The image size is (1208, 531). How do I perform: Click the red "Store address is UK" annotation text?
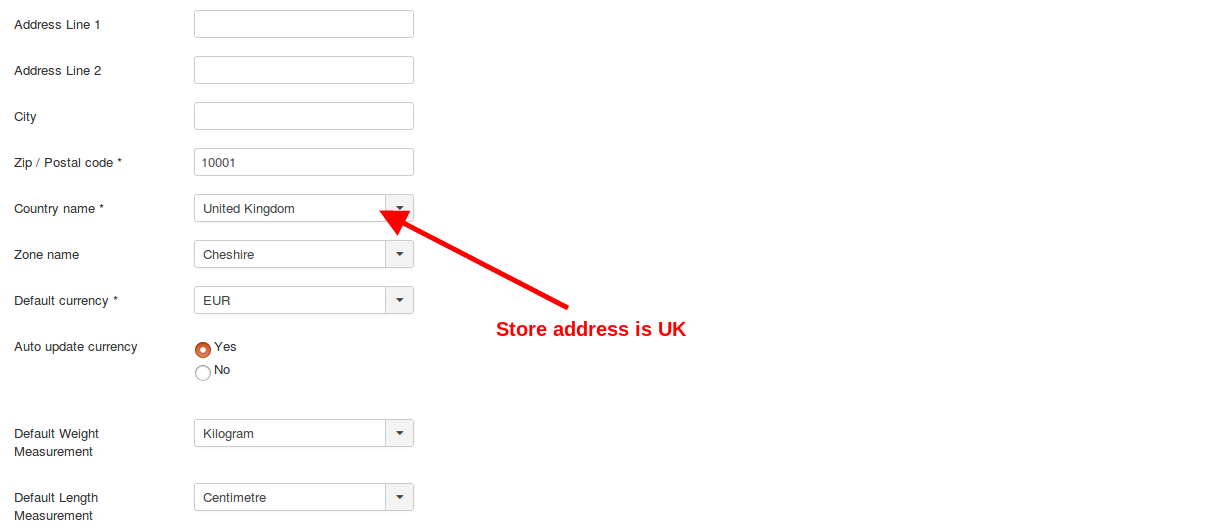pyautogui.click(x=591, y=329)
